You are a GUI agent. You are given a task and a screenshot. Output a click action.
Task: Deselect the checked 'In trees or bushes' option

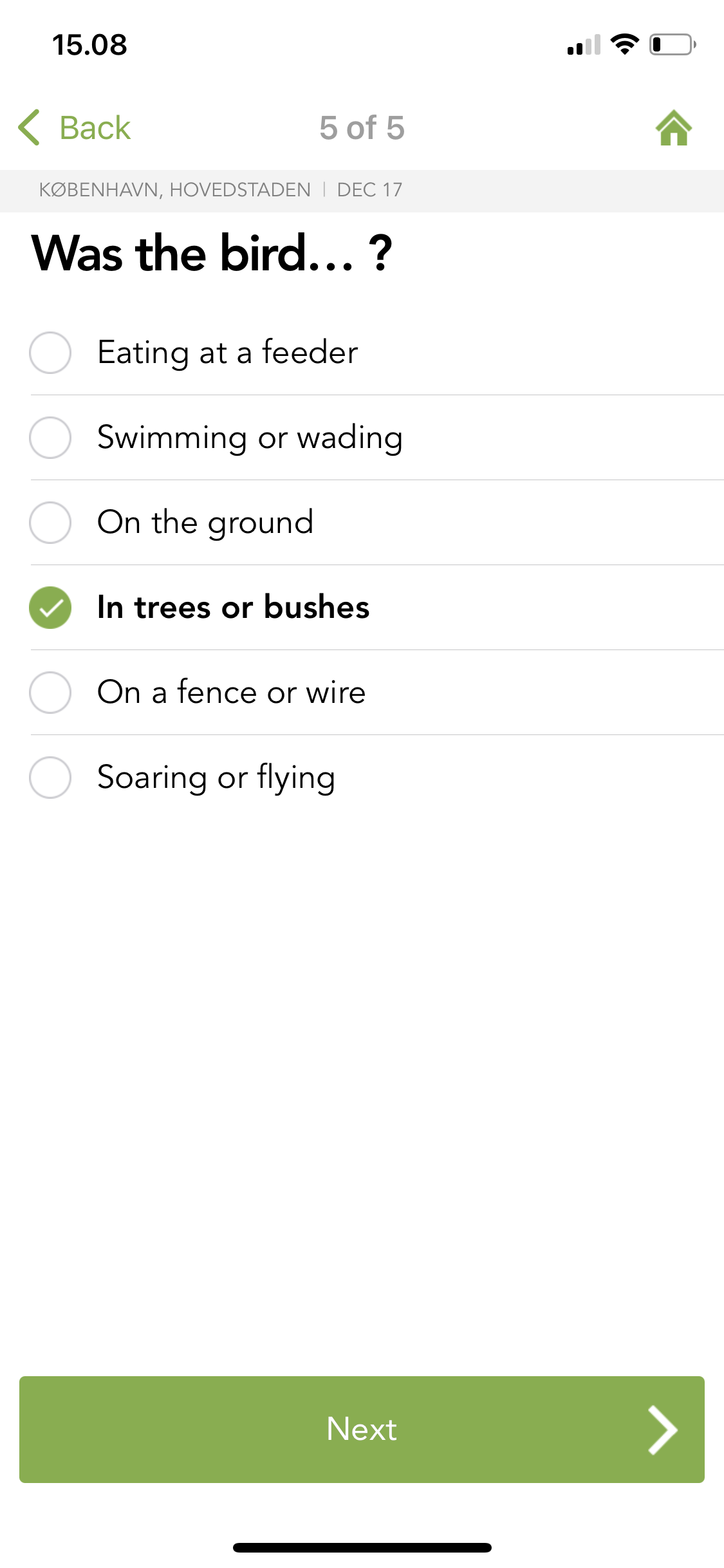pos(50,608)
